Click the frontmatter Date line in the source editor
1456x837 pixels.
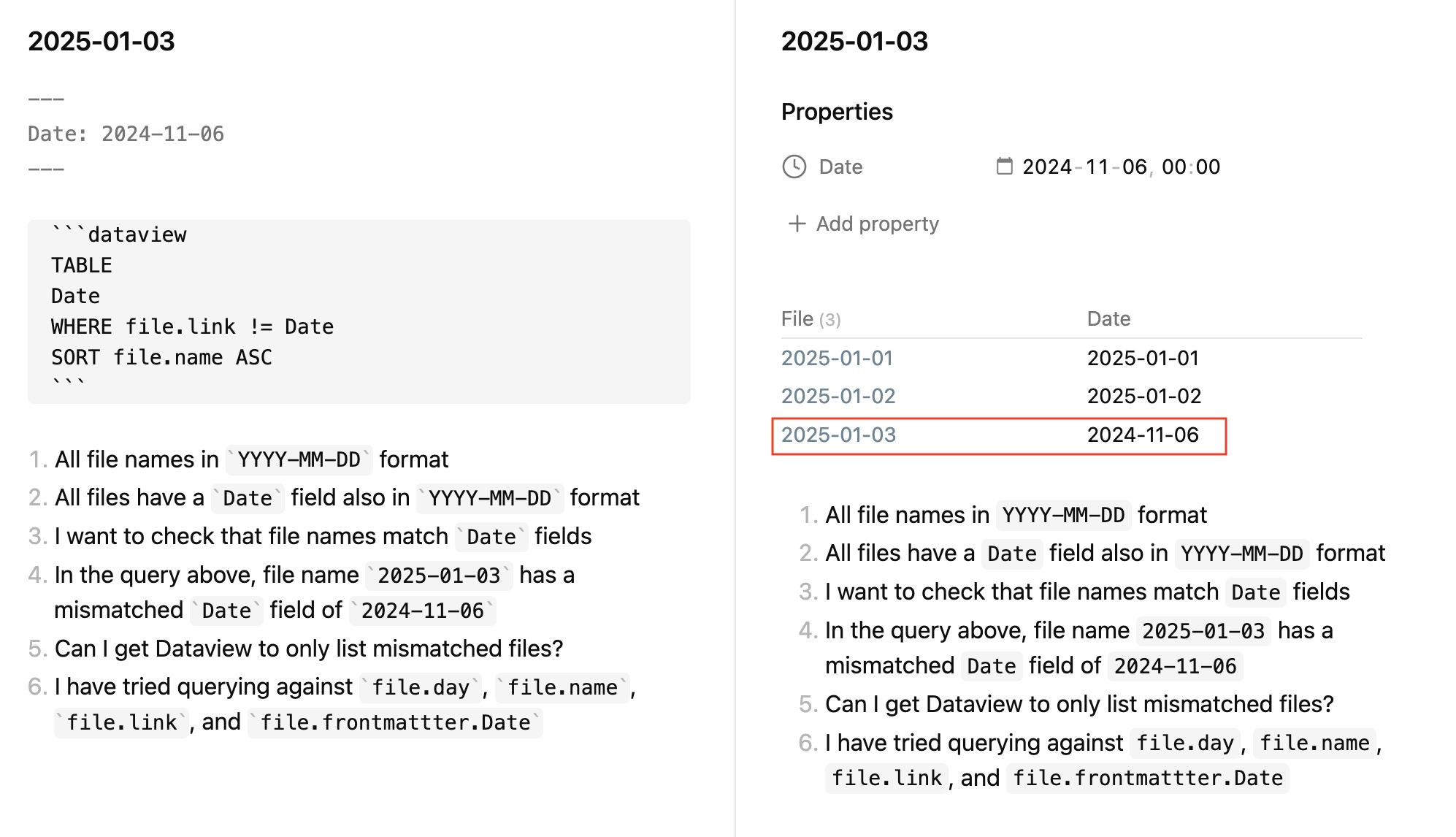[x=126, y=134]
